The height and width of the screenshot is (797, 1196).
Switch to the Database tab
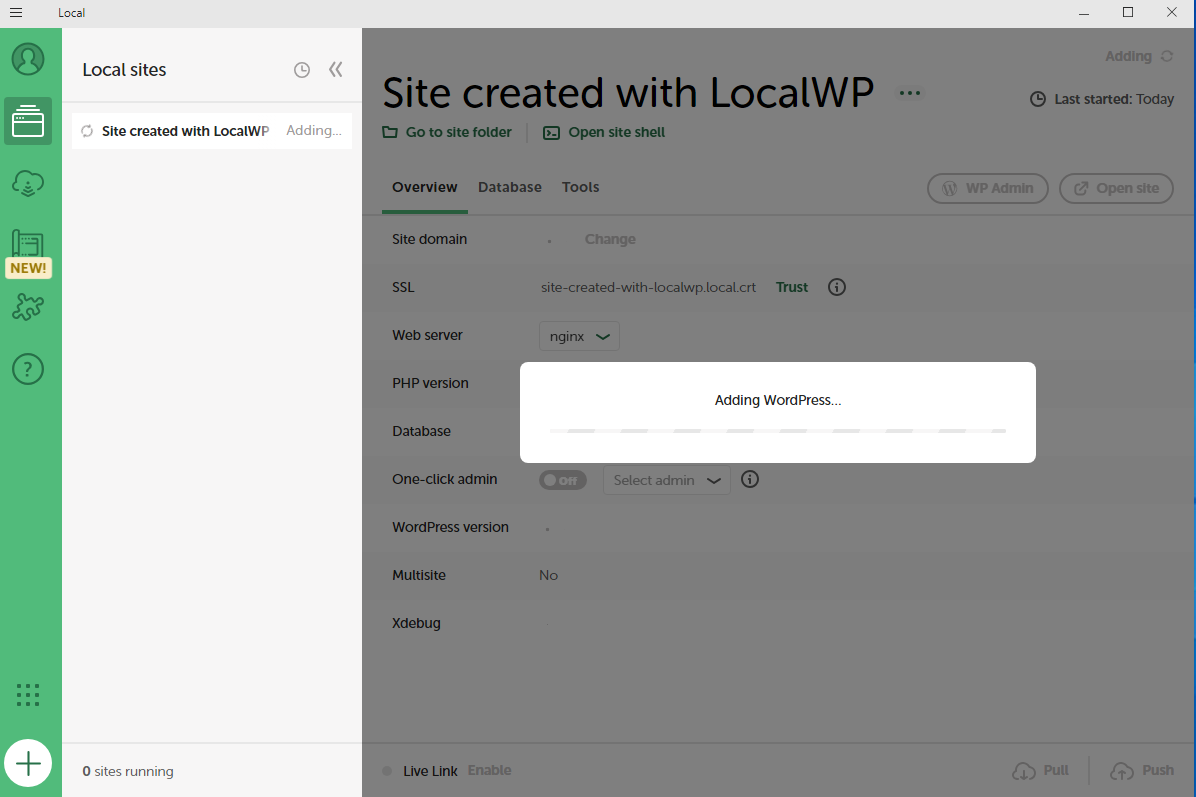point(510,187)
